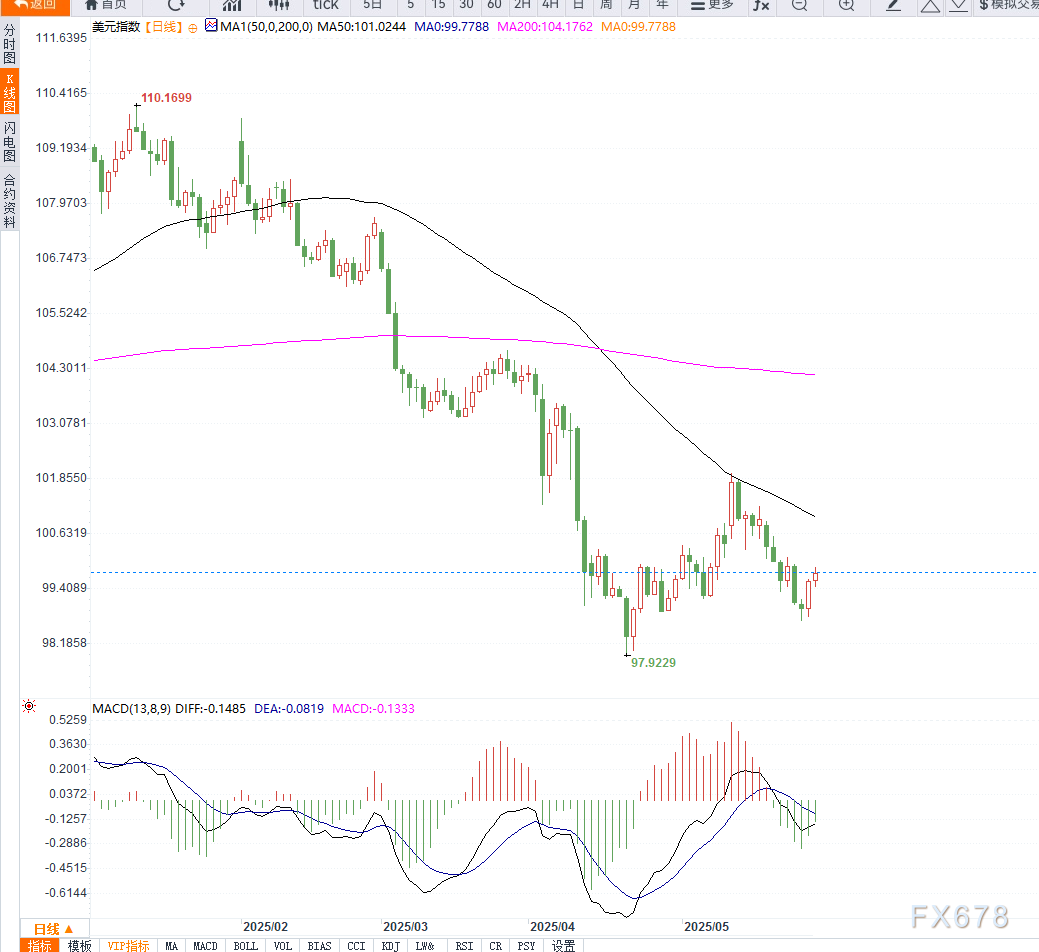Select the BOLL indicator
This screenshot has width=1039, height=952.
pos(245,945)
